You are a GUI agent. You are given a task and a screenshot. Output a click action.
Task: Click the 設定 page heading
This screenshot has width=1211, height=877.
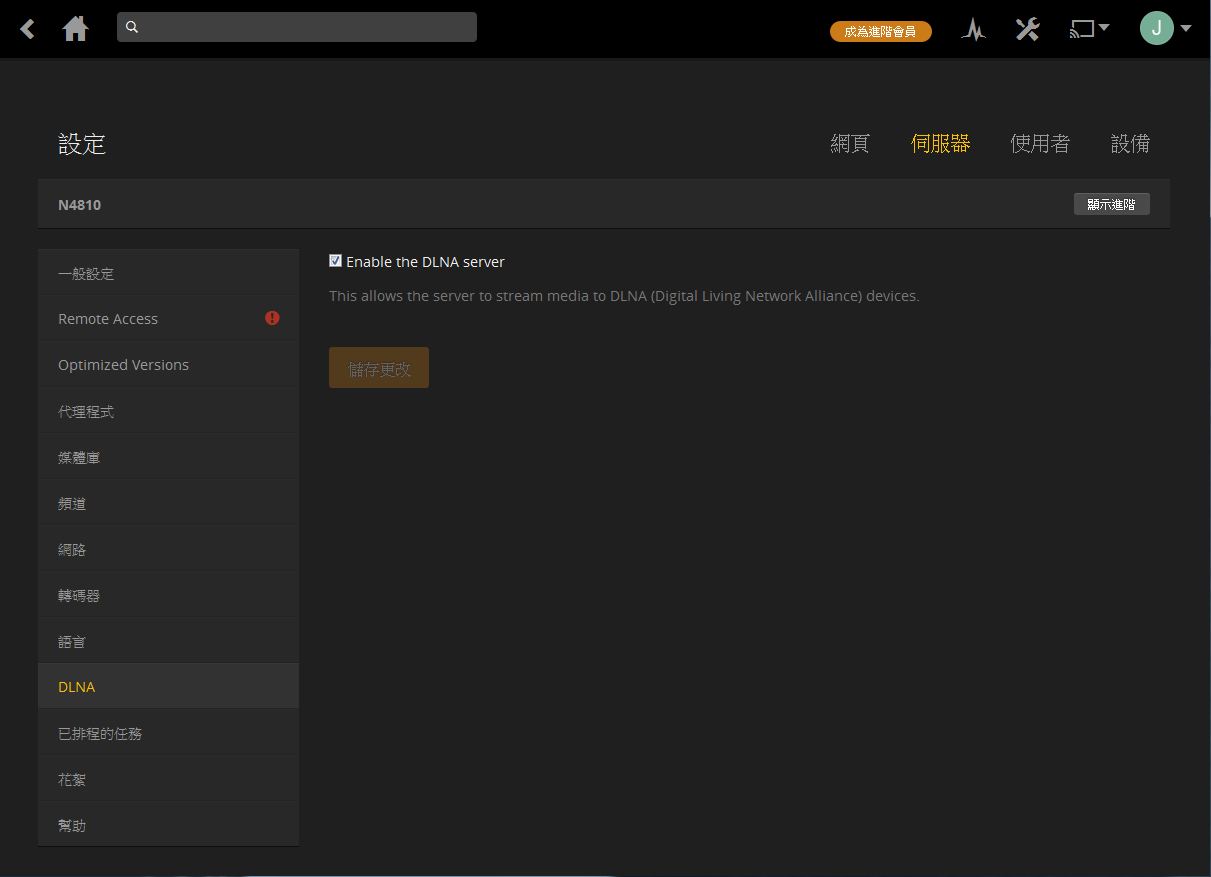pos(82,144)
